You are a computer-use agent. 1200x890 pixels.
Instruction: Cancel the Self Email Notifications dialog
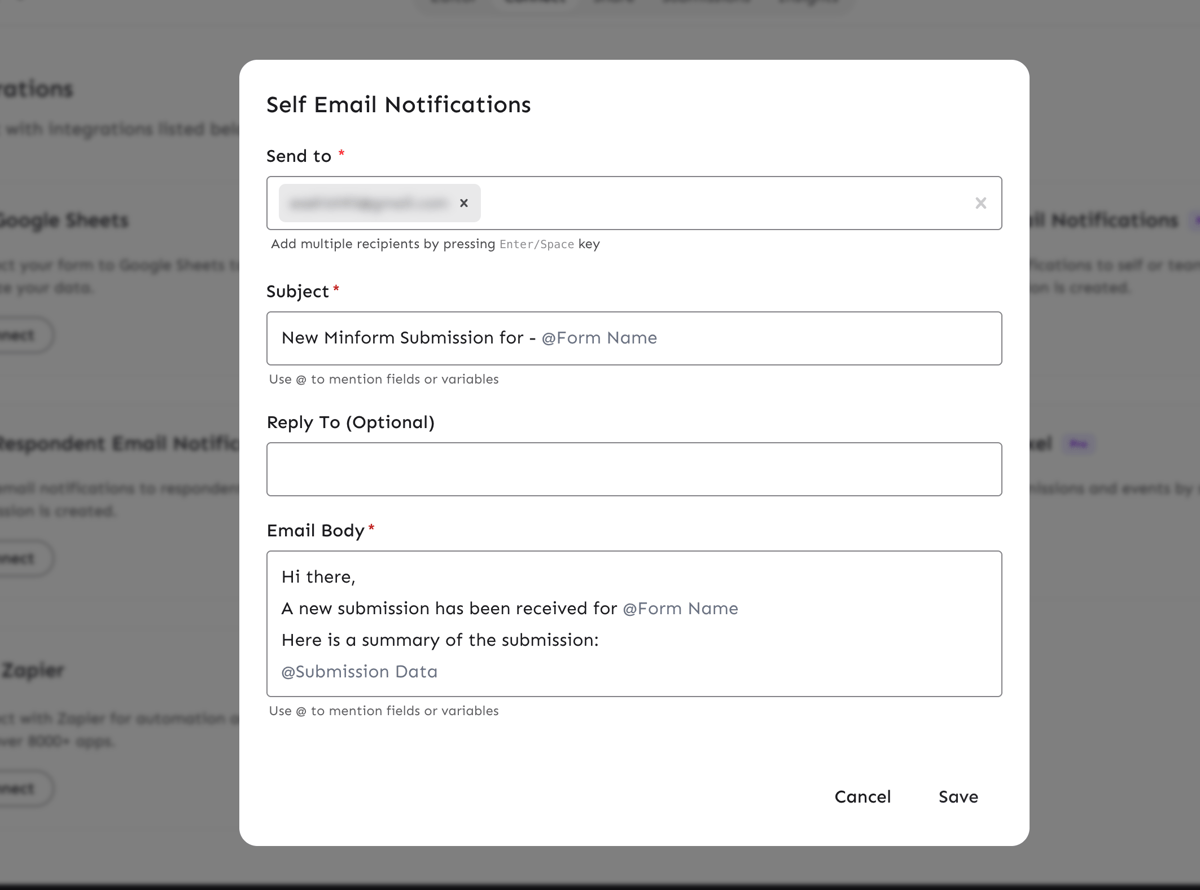pyautogui.click(x=863, y=797)
